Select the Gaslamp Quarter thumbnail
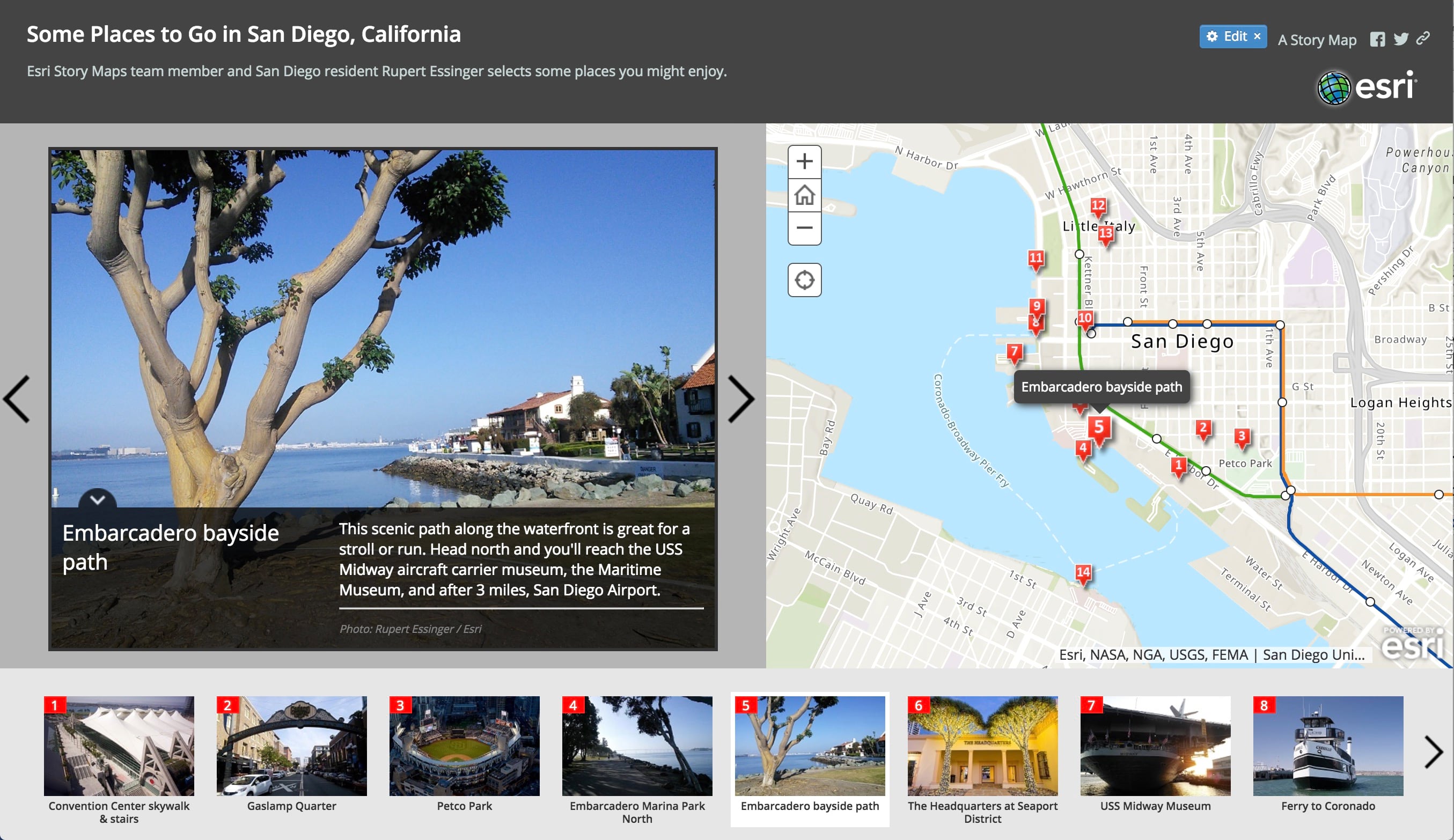1454x840 pixels. click(x=291, y=745)
